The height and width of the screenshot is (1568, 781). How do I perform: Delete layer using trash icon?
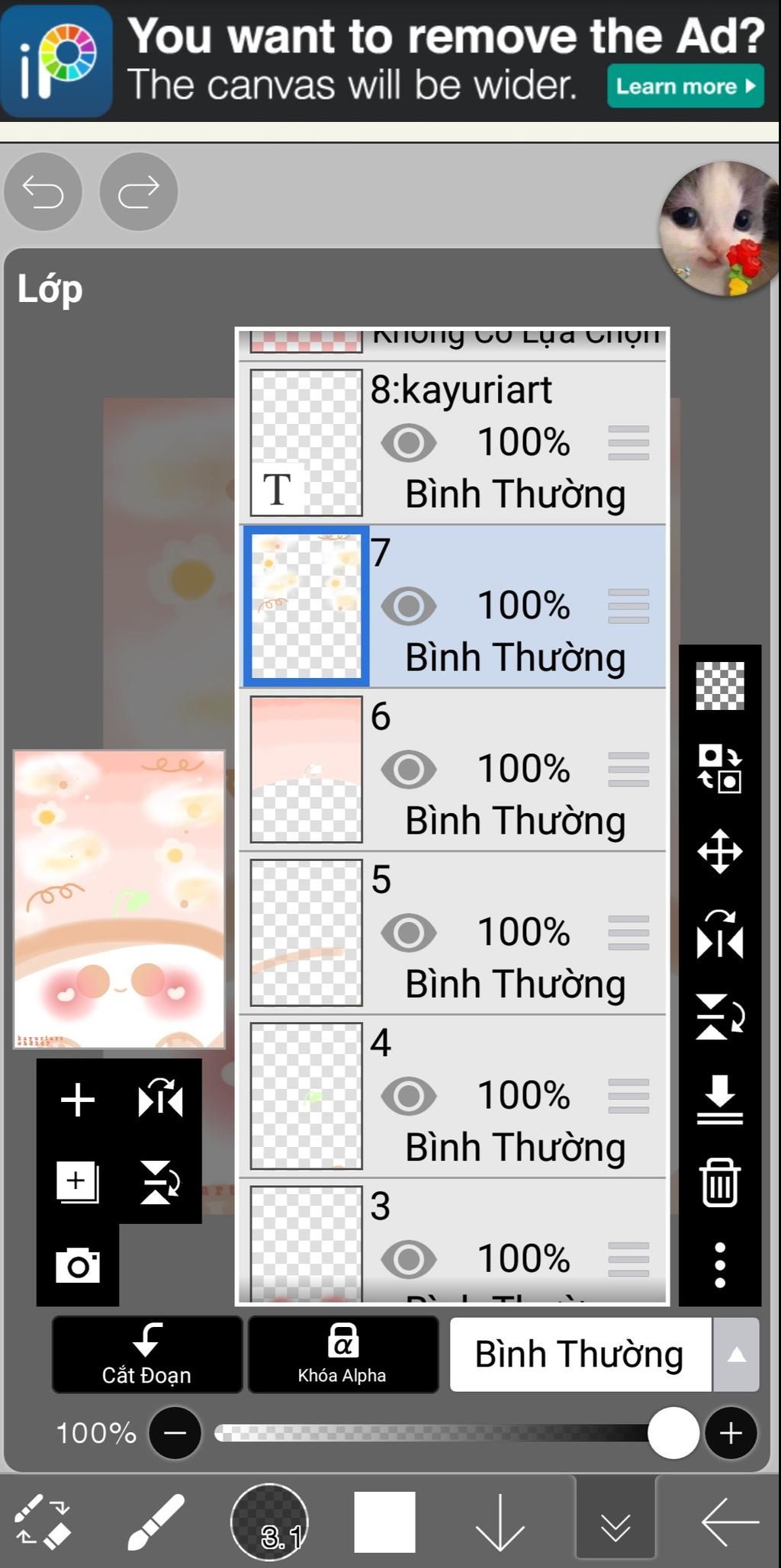pos(720,1182)
